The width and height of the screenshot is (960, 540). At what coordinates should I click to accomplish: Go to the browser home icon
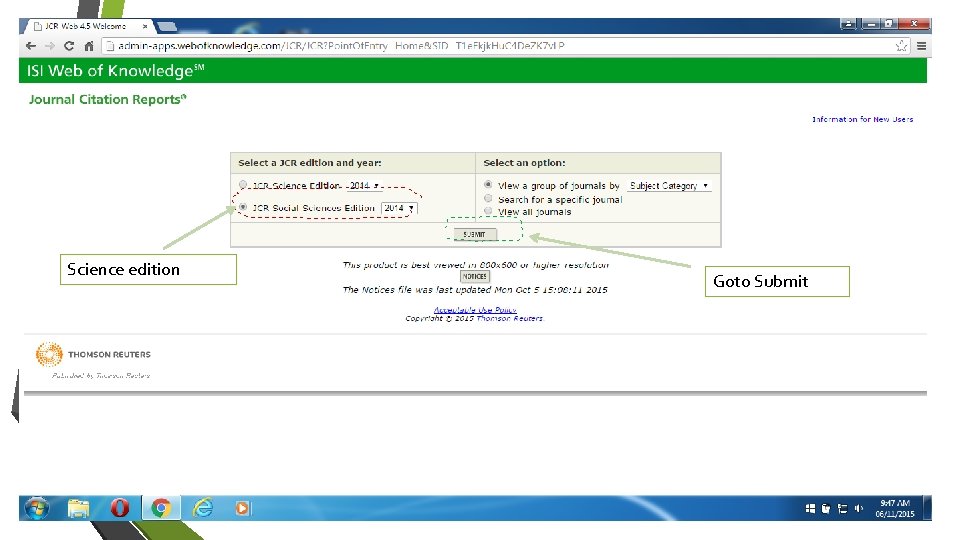pos(89,46)
